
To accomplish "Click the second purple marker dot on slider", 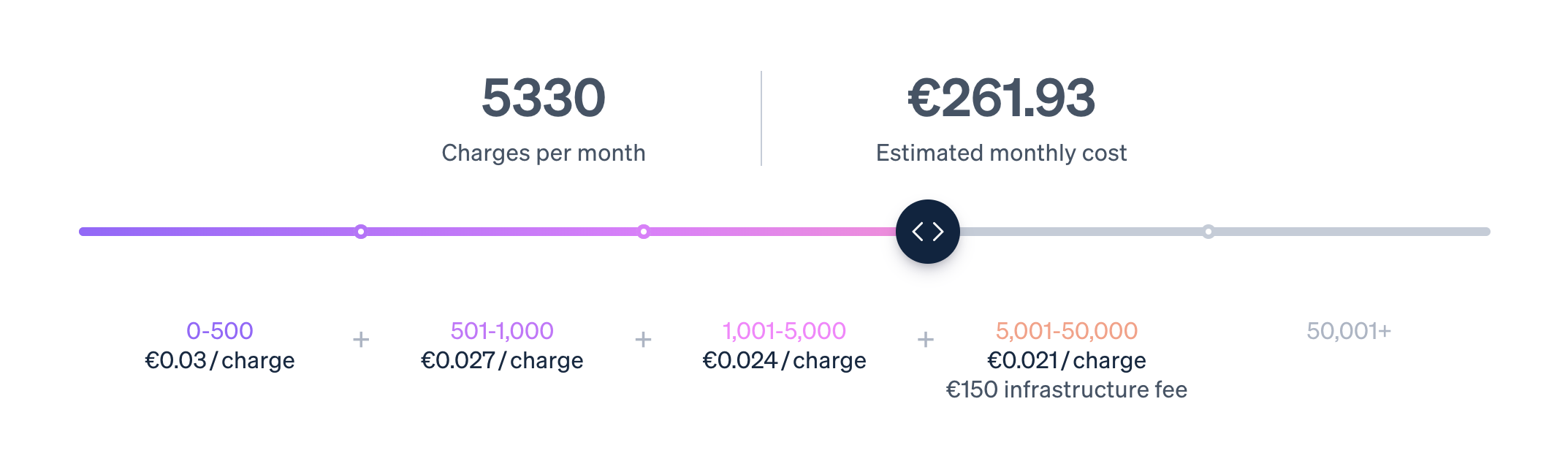I will [644, 232].
